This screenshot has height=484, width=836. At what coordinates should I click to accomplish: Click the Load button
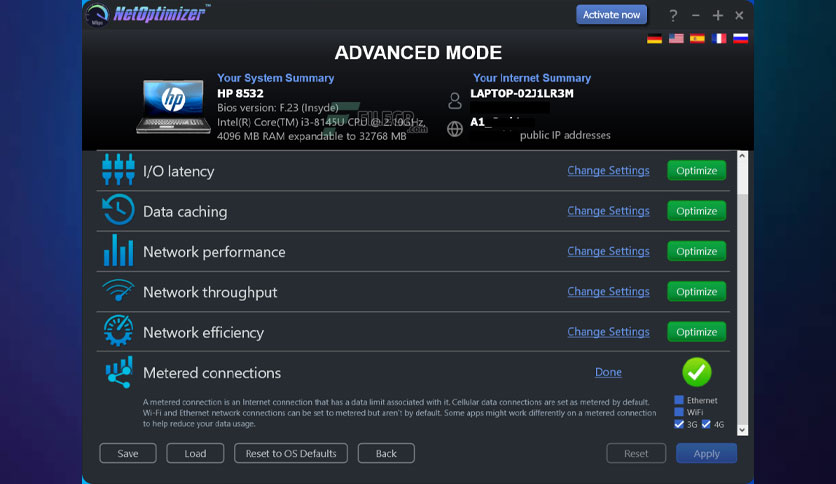click(195, 453)
